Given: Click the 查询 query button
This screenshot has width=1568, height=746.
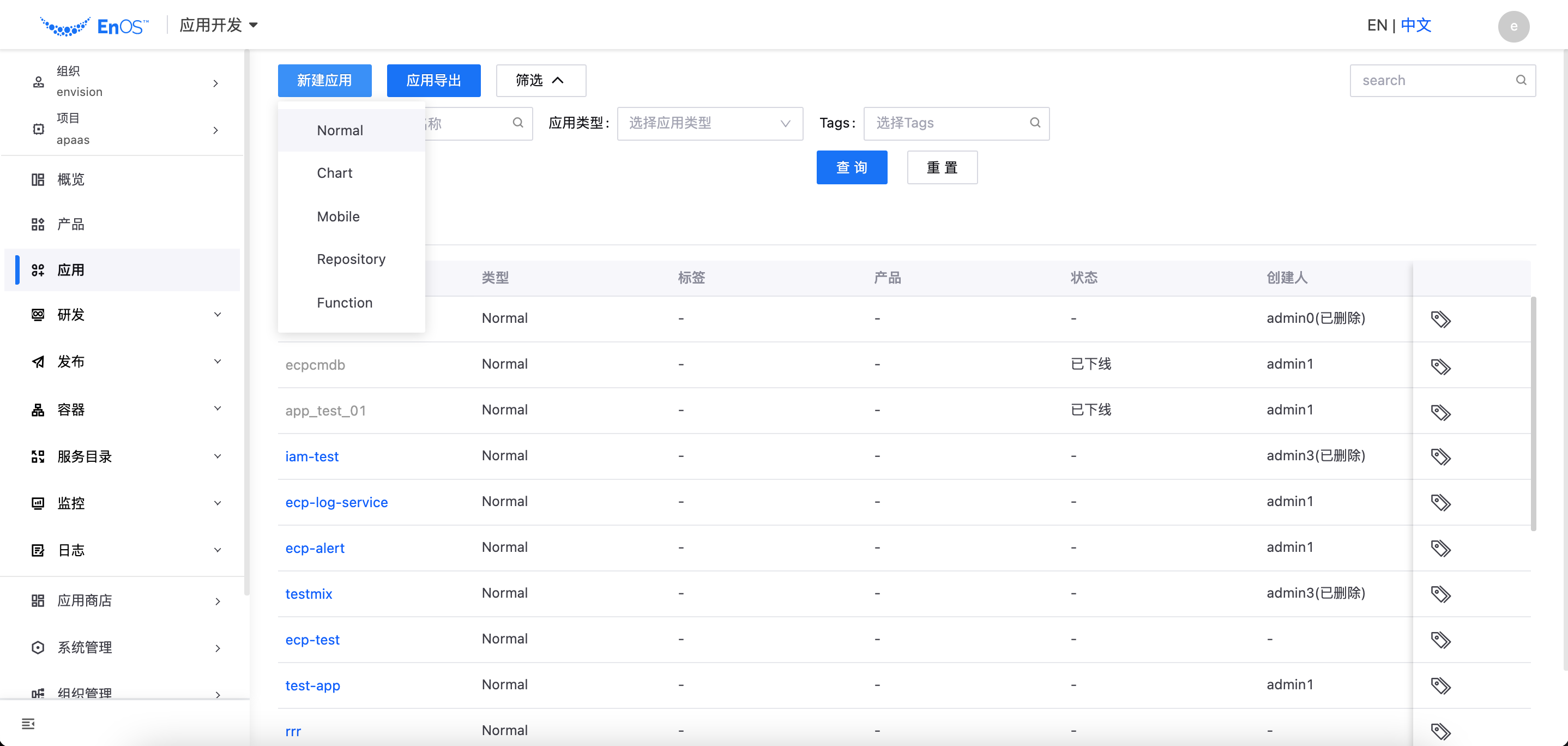Looking at the screenshot, I should pos(852,167).
